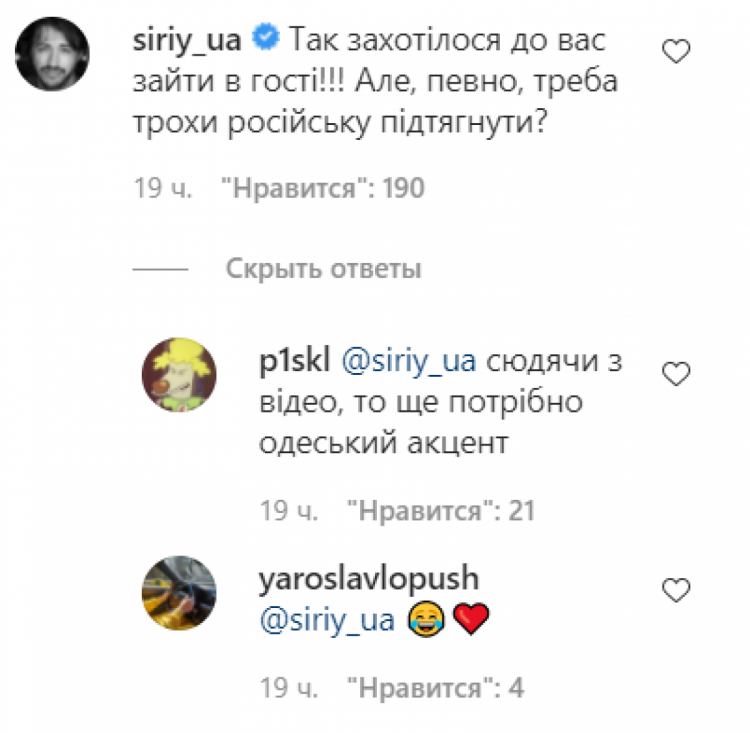
Task: View likes "Нравится": 21 on p1skl reply
Action: [441, 511]
